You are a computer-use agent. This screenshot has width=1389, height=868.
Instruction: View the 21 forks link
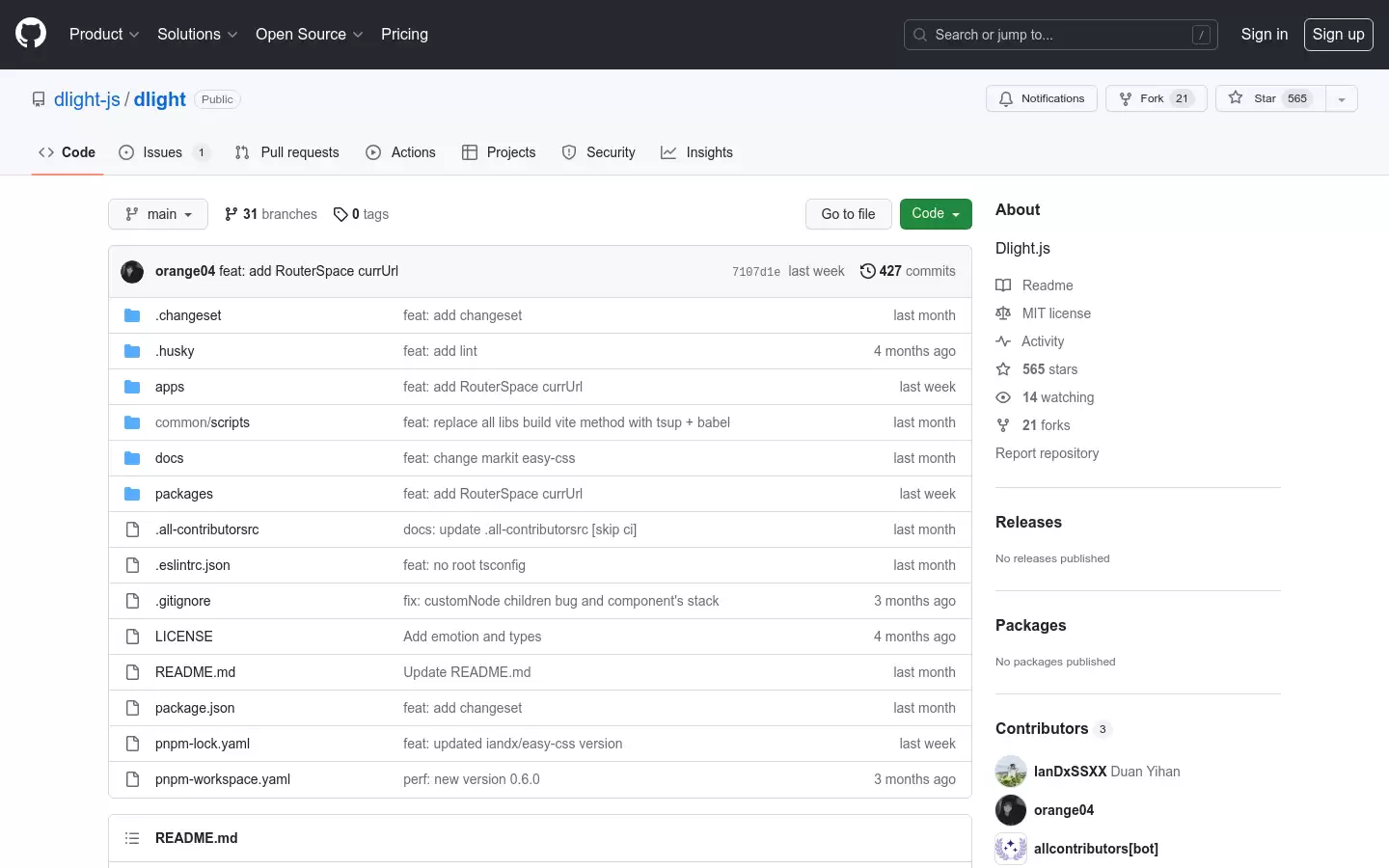(x=1032, y=425)
